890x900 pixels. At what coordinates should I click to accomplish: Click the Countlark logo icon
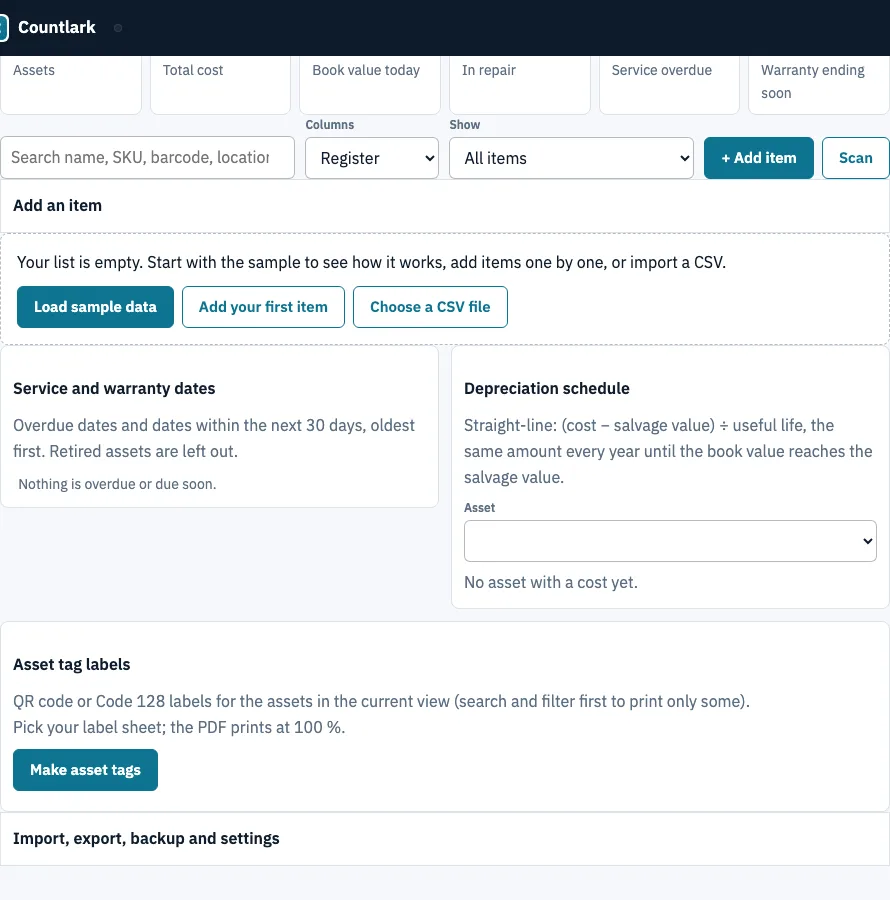coord(3,28)
